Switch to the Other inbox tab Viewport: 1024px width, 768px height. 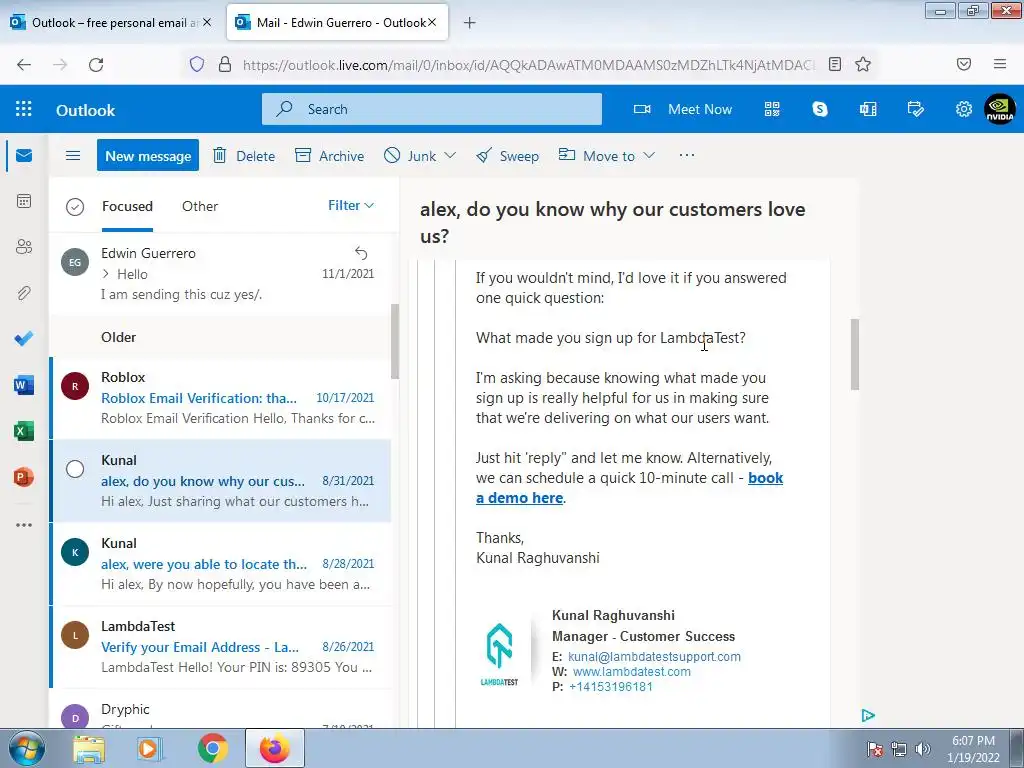coord(200,206)
